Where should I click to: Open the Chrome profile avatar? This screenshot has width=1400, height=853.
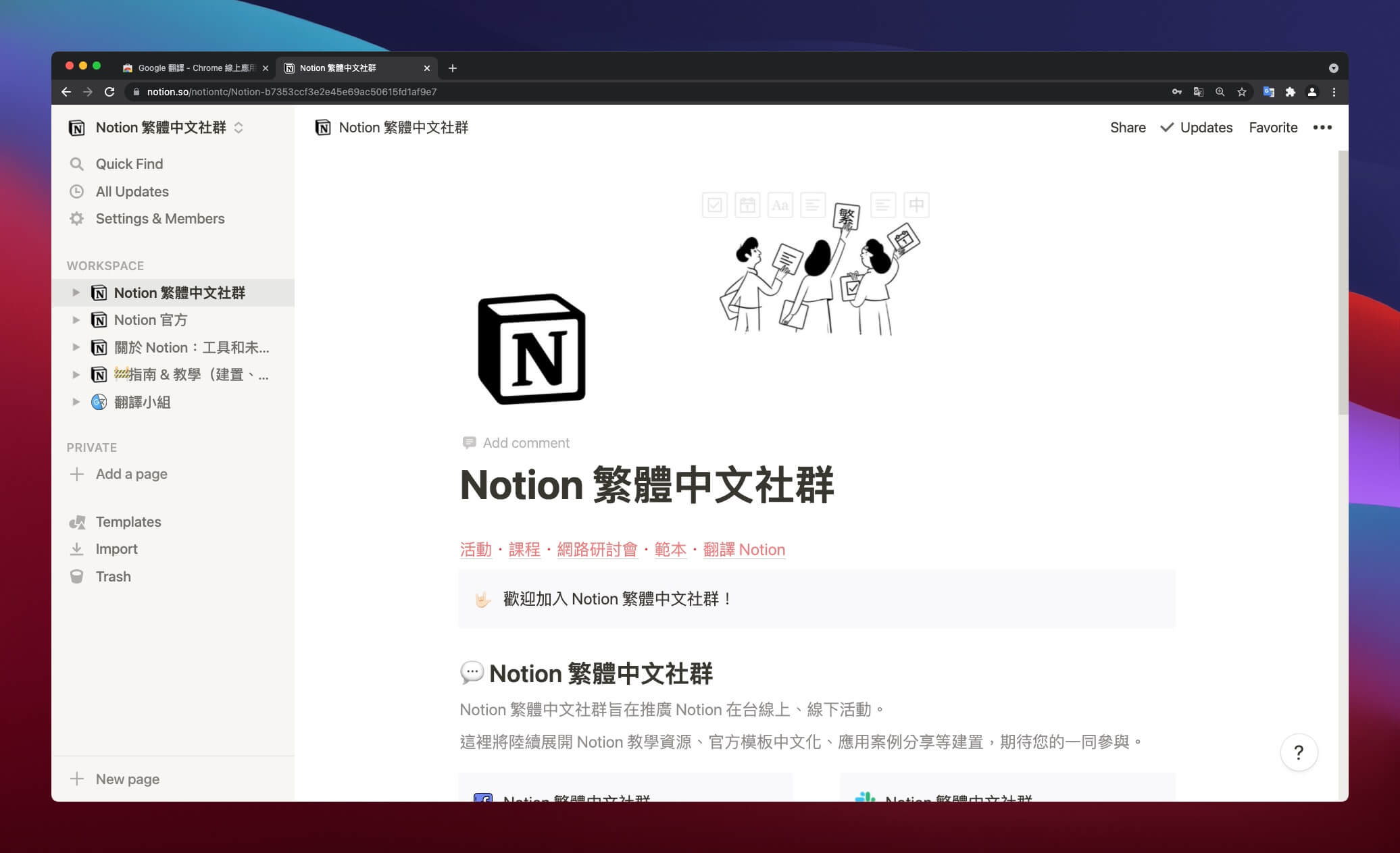[1312, 92]
